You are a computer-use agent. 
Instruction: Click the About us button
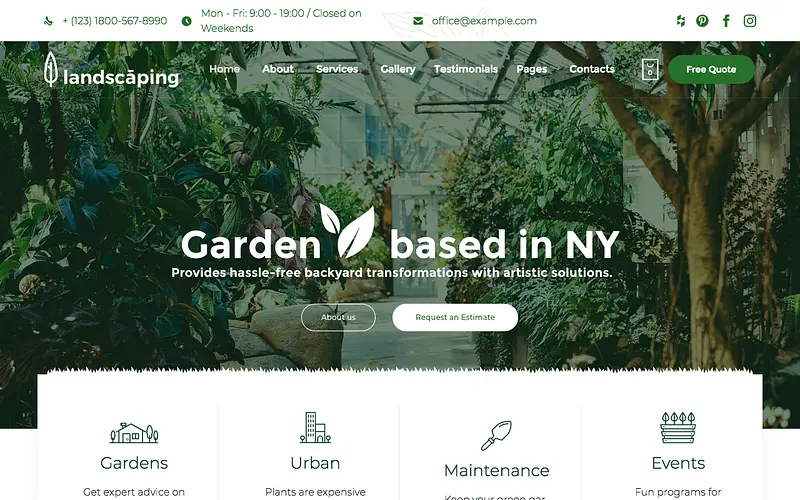tap(338, 317)
